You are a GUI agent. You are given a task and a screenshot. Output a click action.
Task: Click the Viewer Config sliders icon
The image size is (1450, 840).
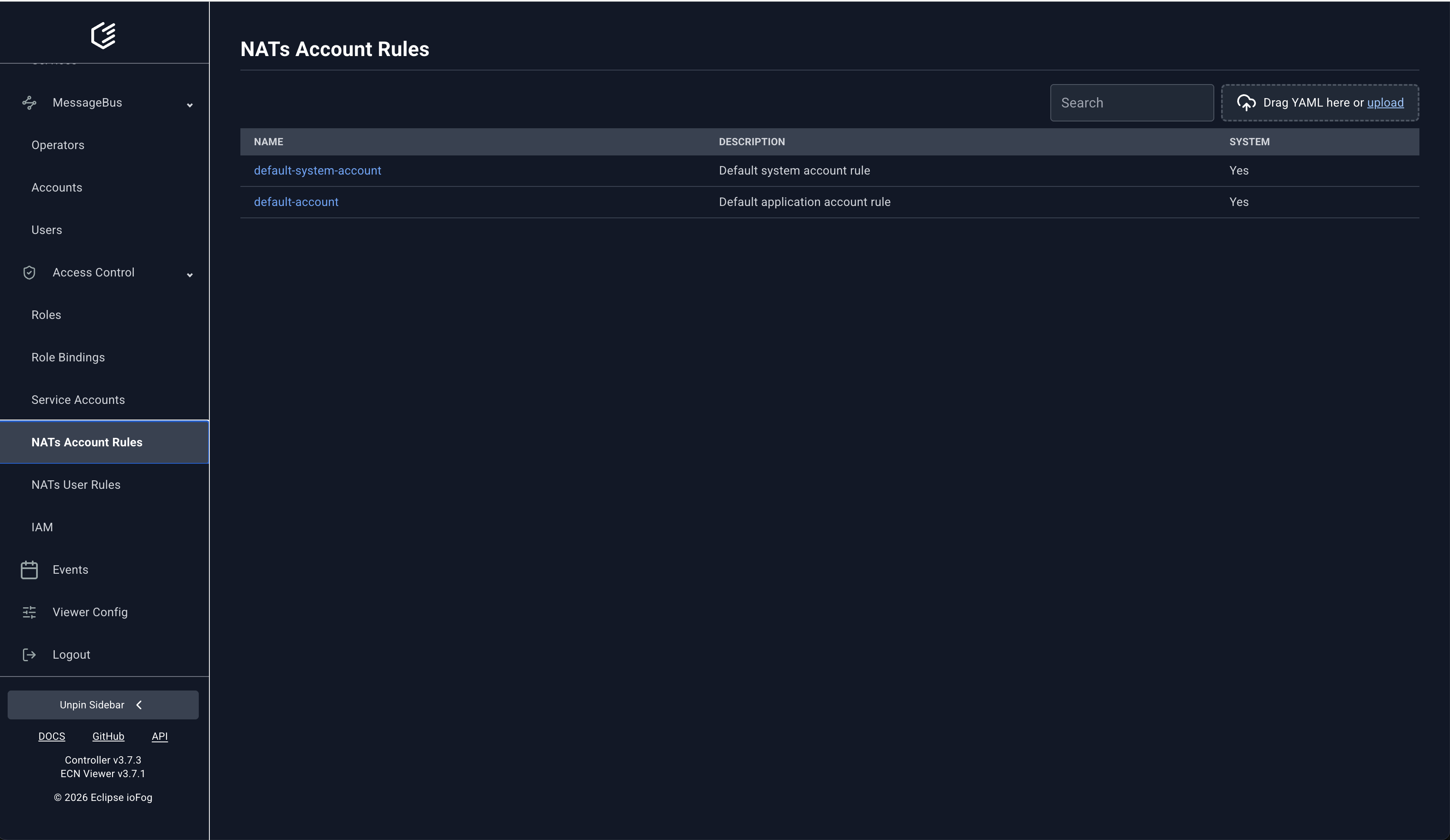click(x=29, y=612)
